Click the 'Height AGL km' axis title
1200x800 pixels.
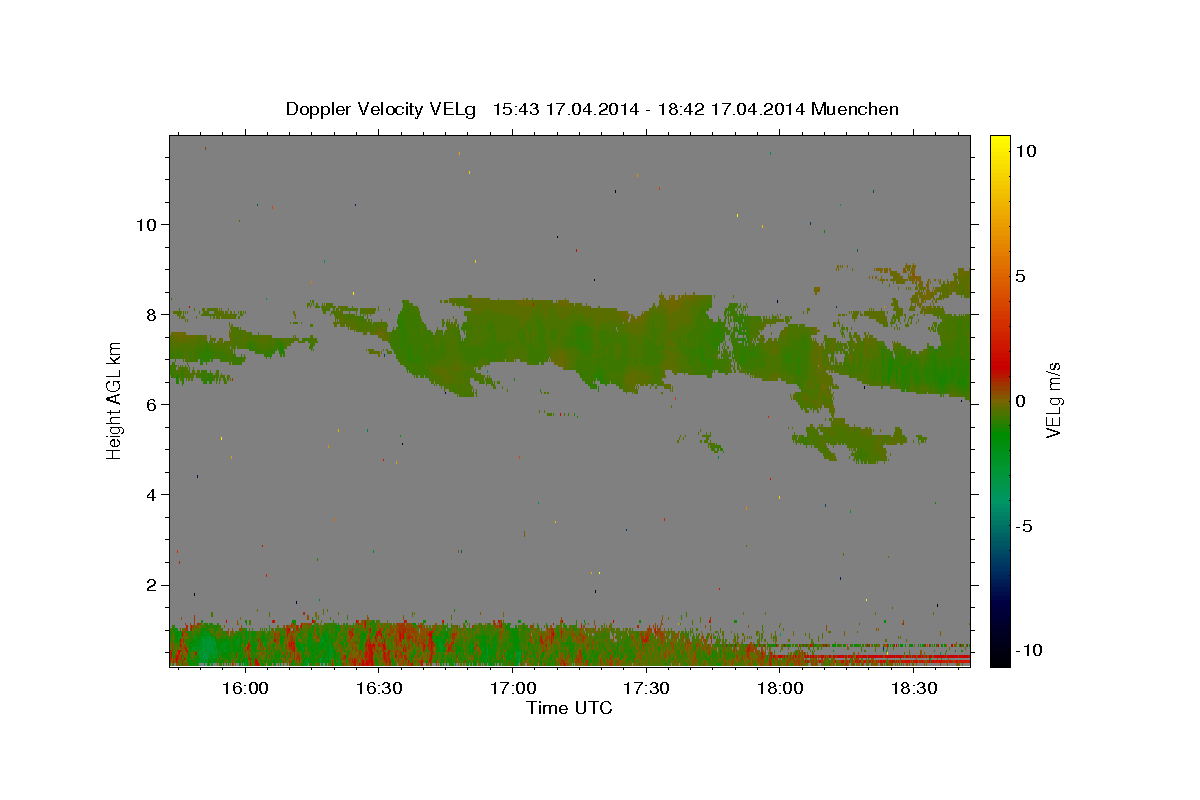(x=114, y=400)
